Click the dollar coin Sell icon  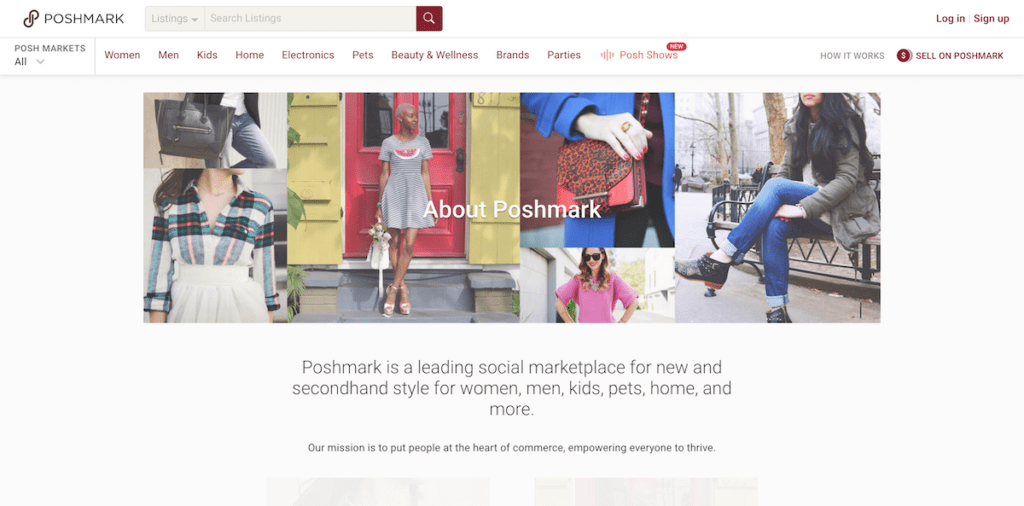pyautogui.click(x=904, y=55)
